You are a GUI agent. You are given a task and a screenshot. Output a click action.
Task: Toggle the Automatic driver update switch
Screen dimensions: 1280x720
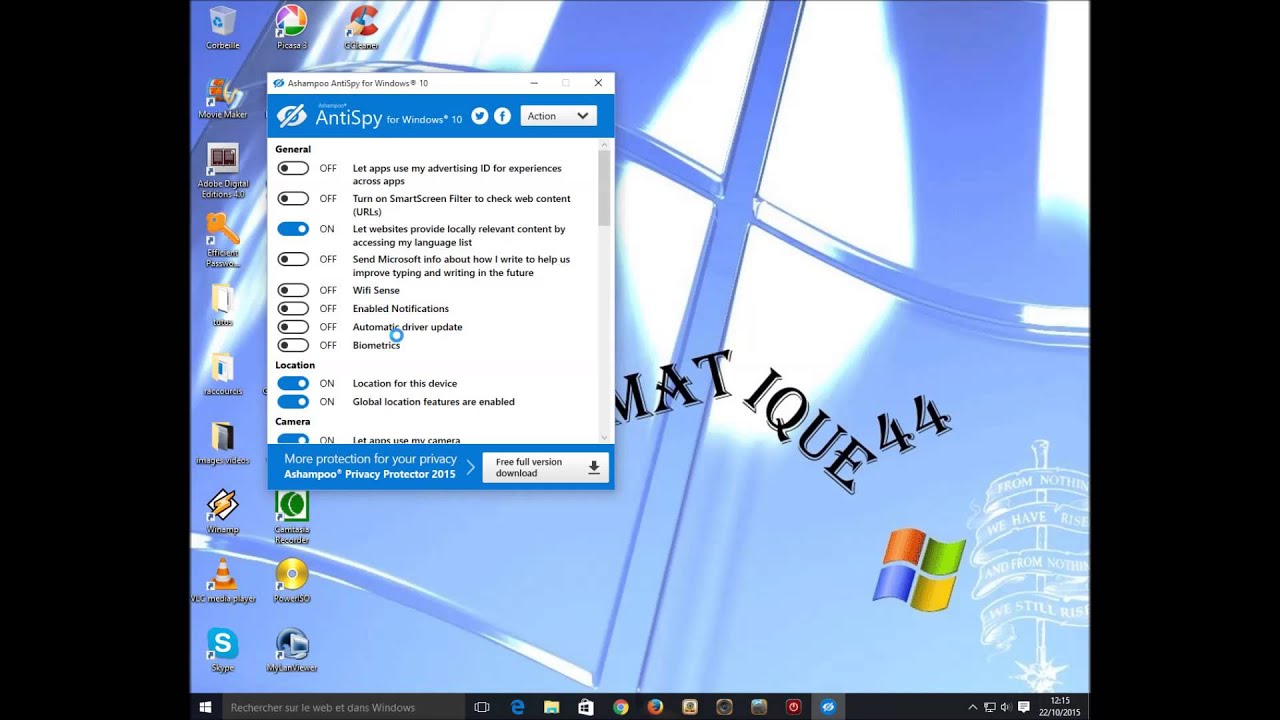click(x=293, y=327)
